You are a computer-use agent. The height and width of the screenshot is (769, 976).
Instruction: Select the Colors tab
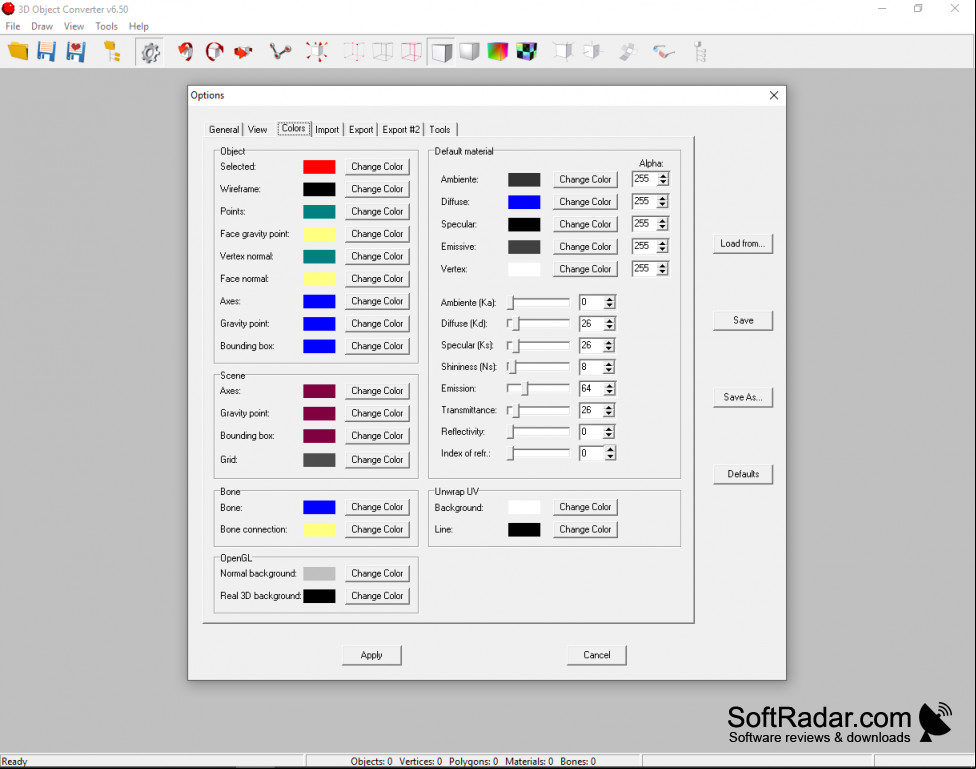pyautogui.click(x=294, y=128)
